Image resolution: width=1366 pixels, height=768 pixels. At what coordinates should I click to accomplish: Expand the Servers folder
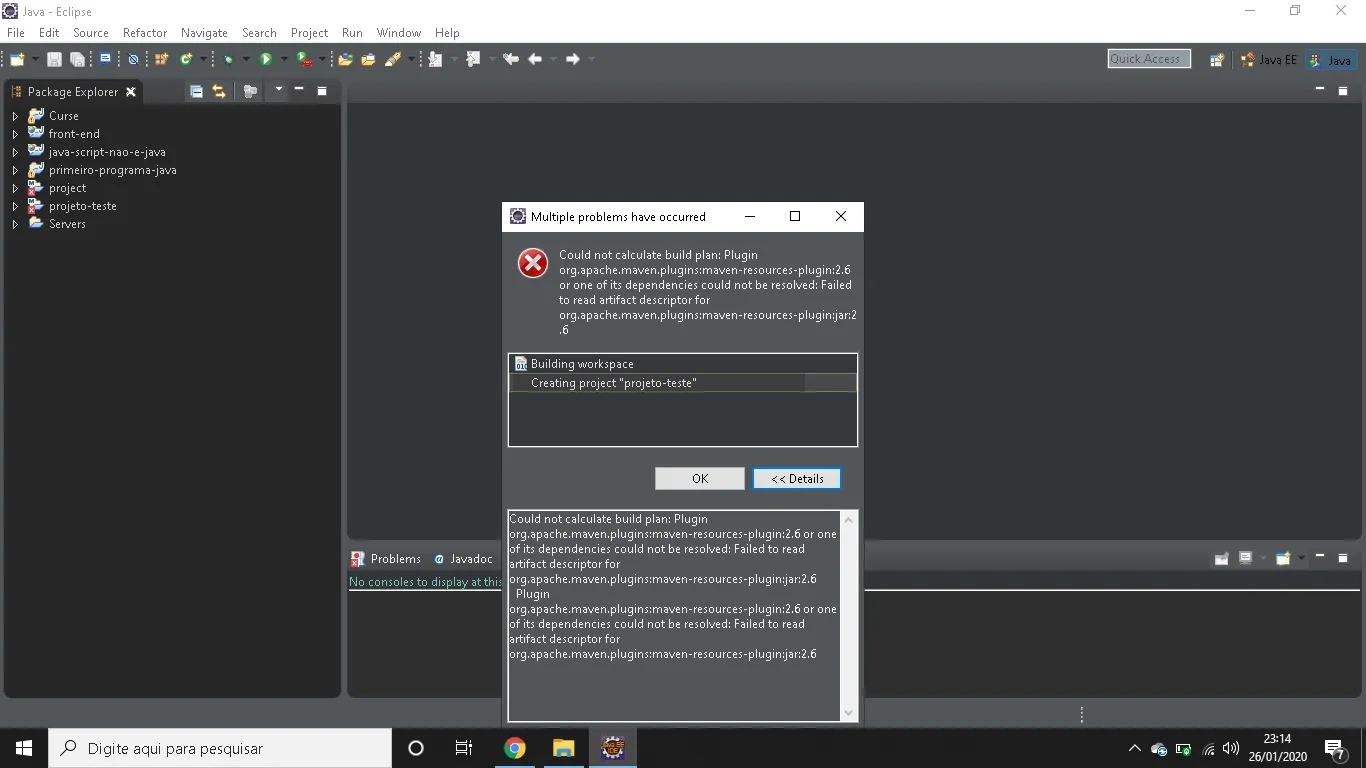click(x=15, y=224)
